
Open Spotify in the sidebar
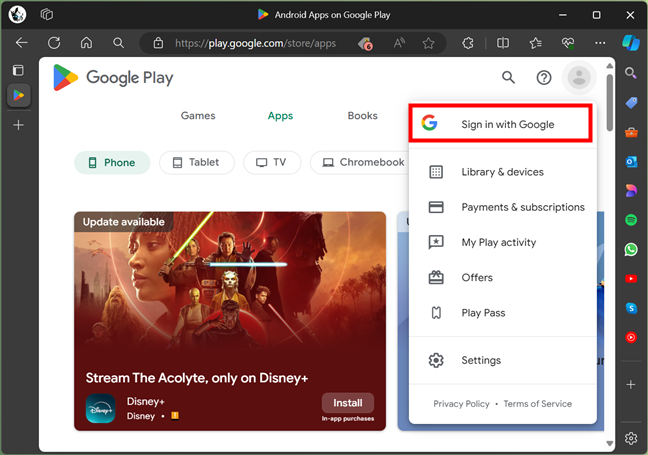631,220
